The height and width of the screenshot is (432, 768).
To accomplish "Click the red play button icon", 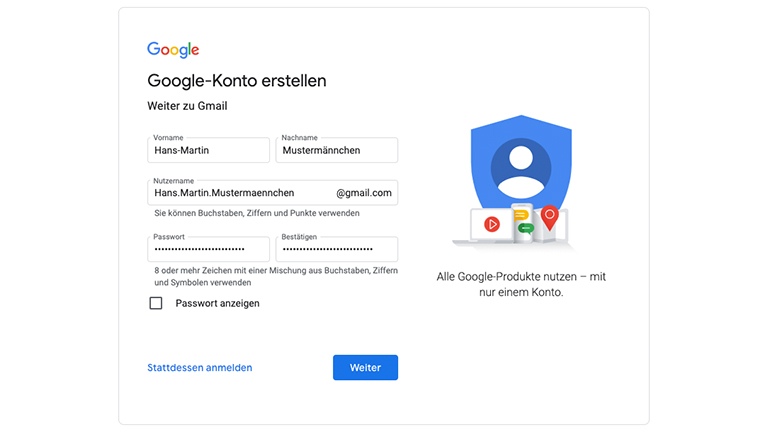I will (492, 224).
